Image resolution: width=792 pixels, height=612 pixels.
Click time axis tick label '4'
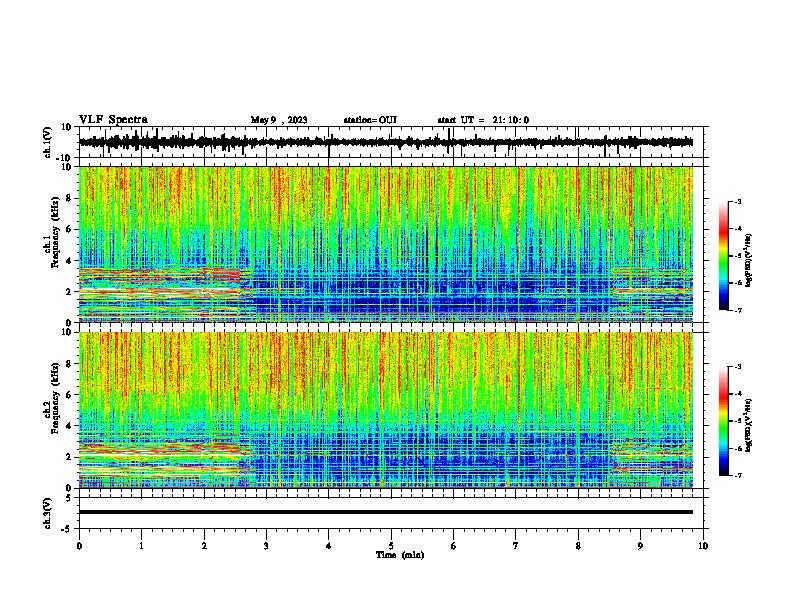(329, 546)
